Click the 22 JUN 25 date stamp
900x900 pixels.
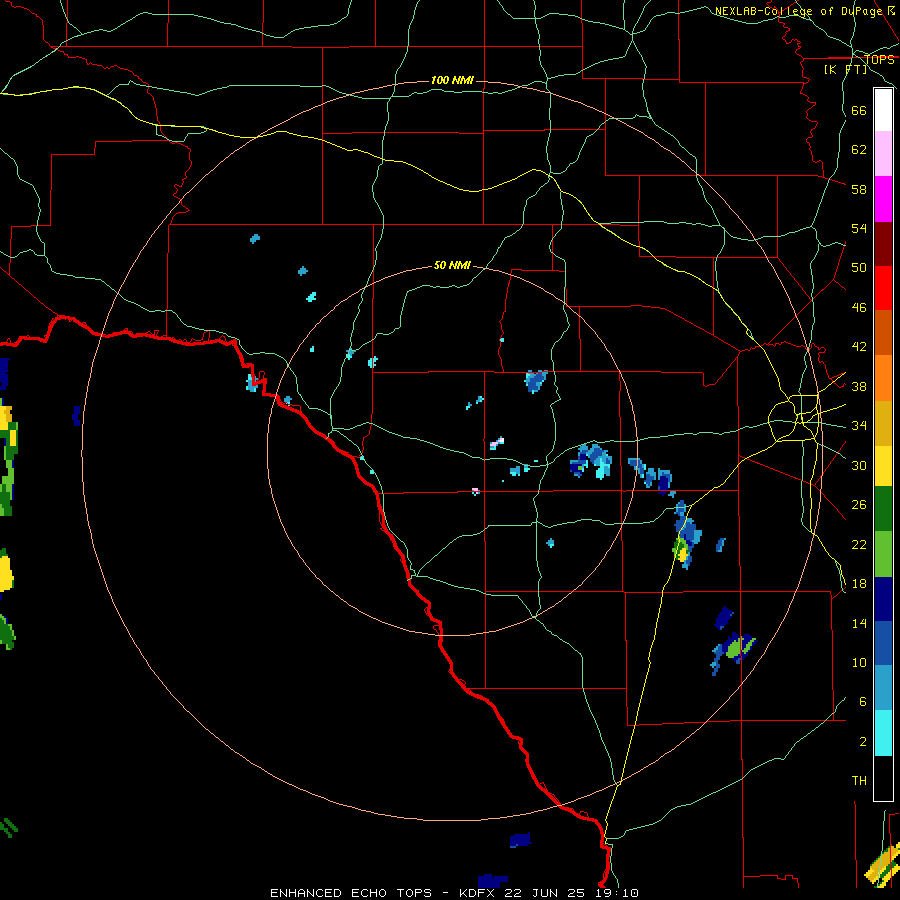click(x=547, y=893)
